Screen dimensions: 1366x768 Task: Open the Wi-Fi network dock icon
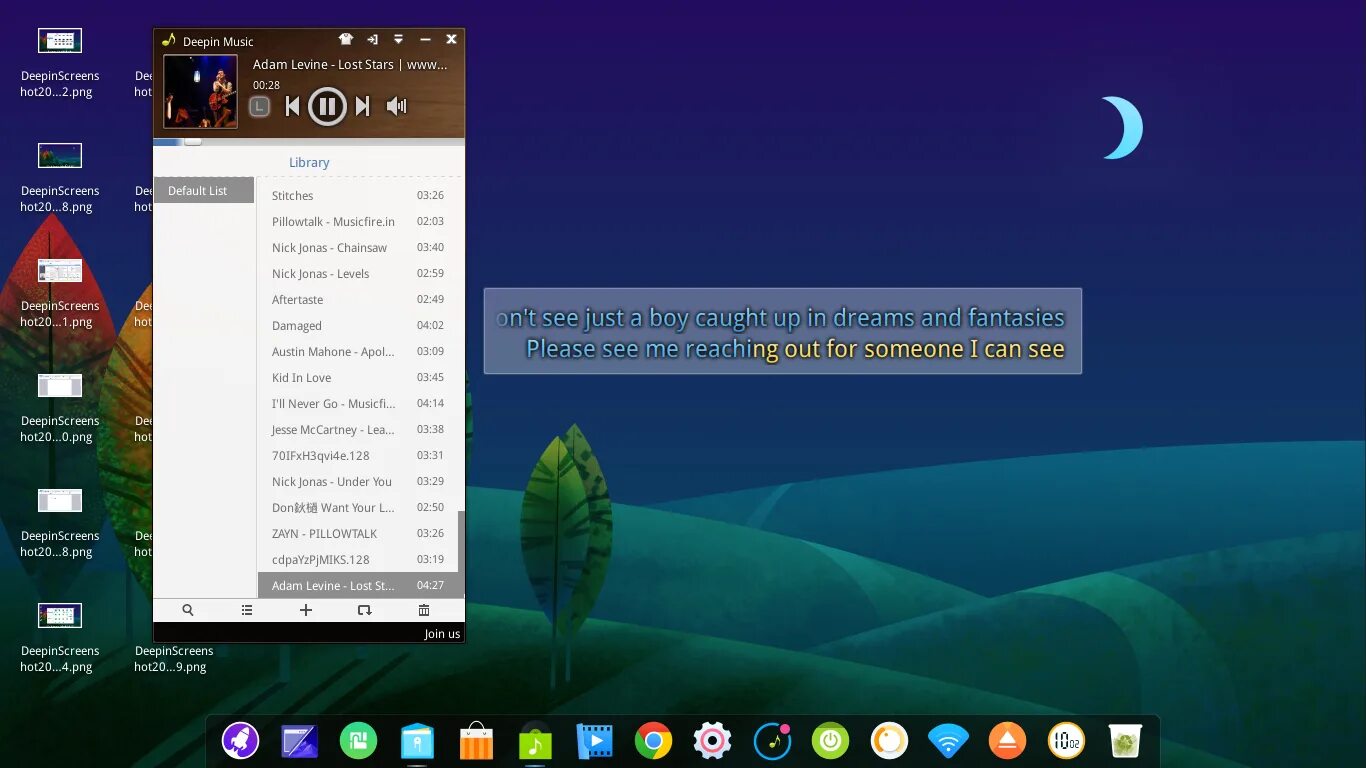point(948,741)
